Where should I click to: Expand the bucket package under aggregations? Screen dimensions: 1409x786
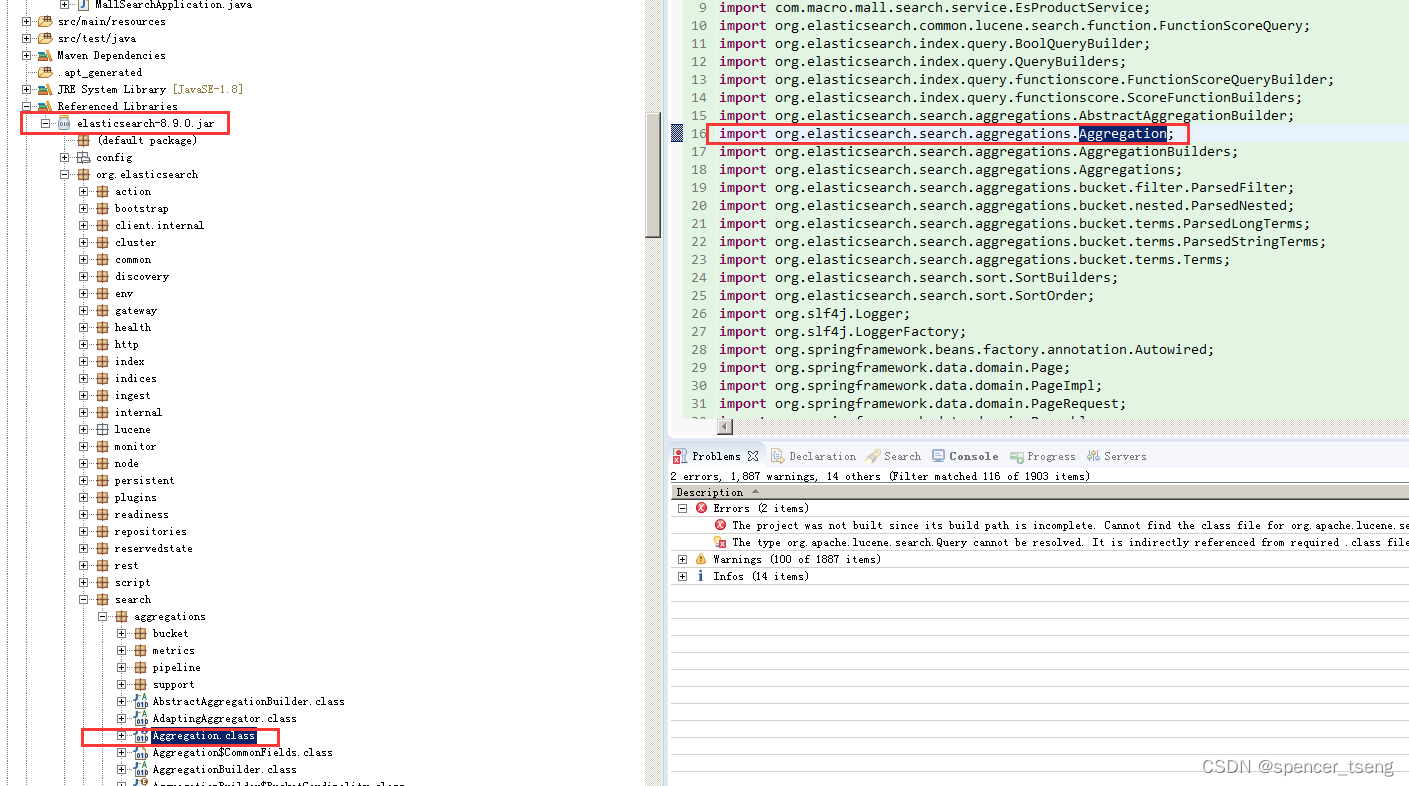pyautogui.click(x=121, y=633)
